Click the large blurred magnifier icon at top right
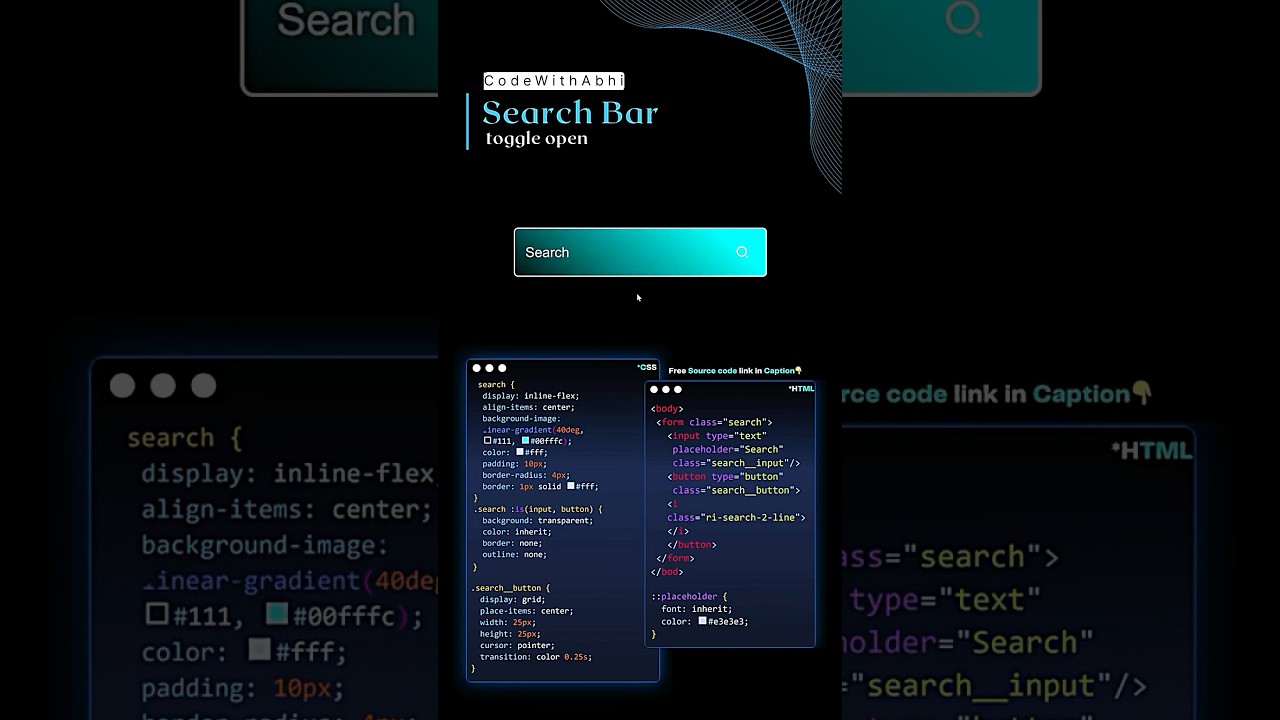The image size is (1280, 720). pos(964,20)
